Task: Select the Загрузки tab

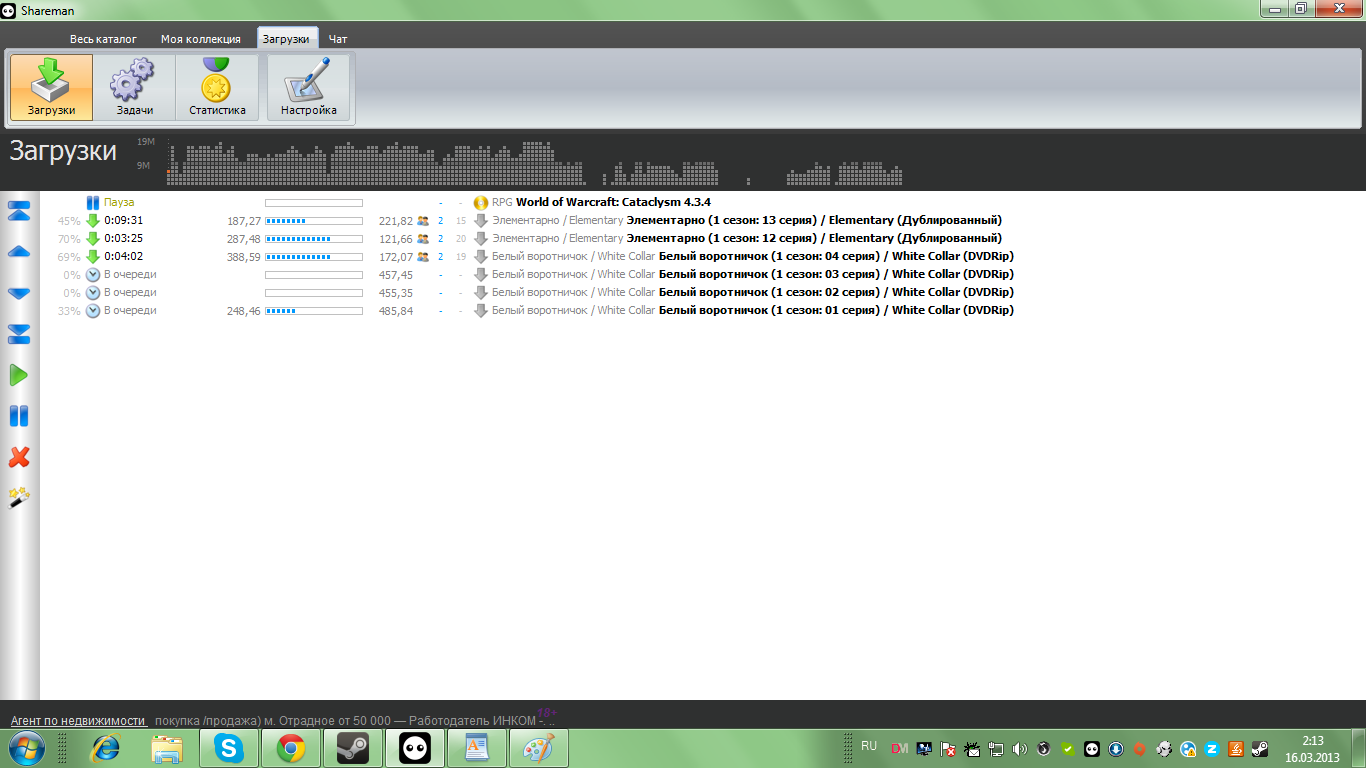Action: pos(288,38)
